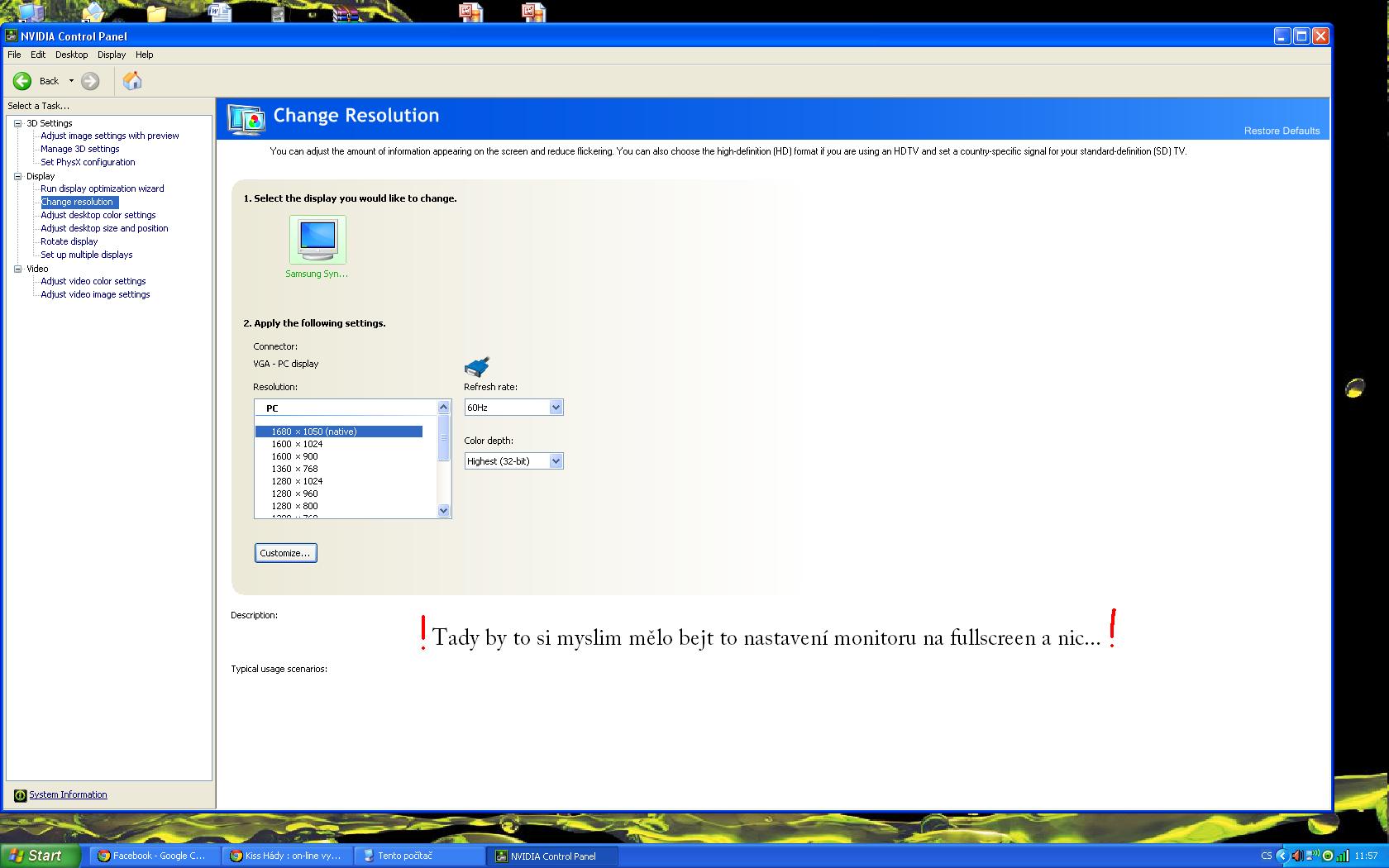Open Set up multiple displays
This screenshot has height=868, width=1389.
coord(87,255)
